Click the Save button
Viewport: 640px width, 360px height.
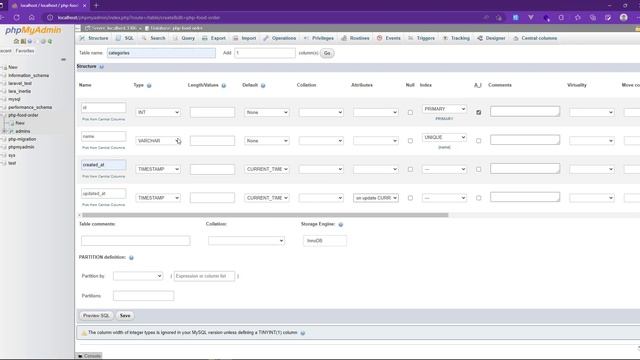(125, 316)
